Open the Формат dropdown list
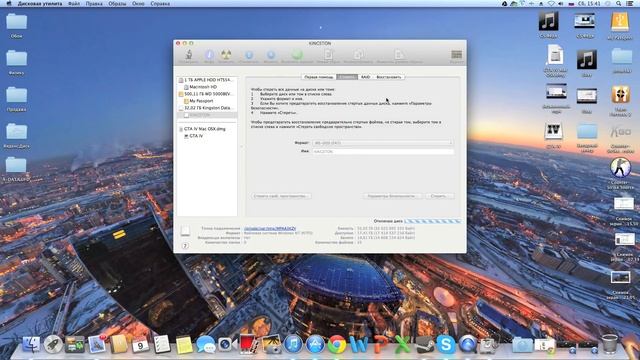 click(383, 143)
